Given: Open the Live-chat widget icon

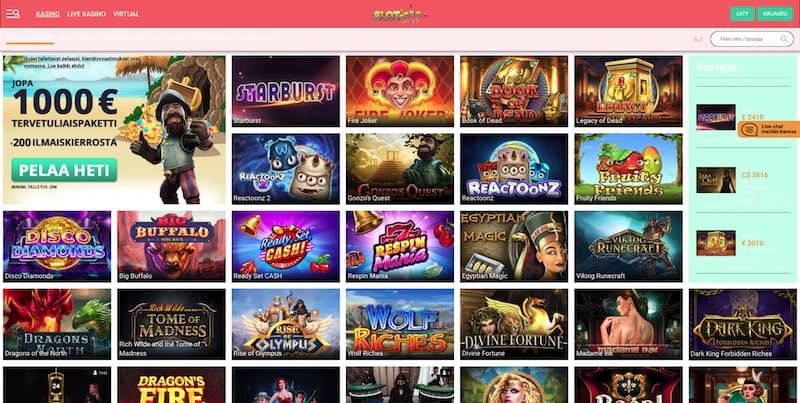Looking at the screenshot, I should pyautogui.click(x=749, y=130).
